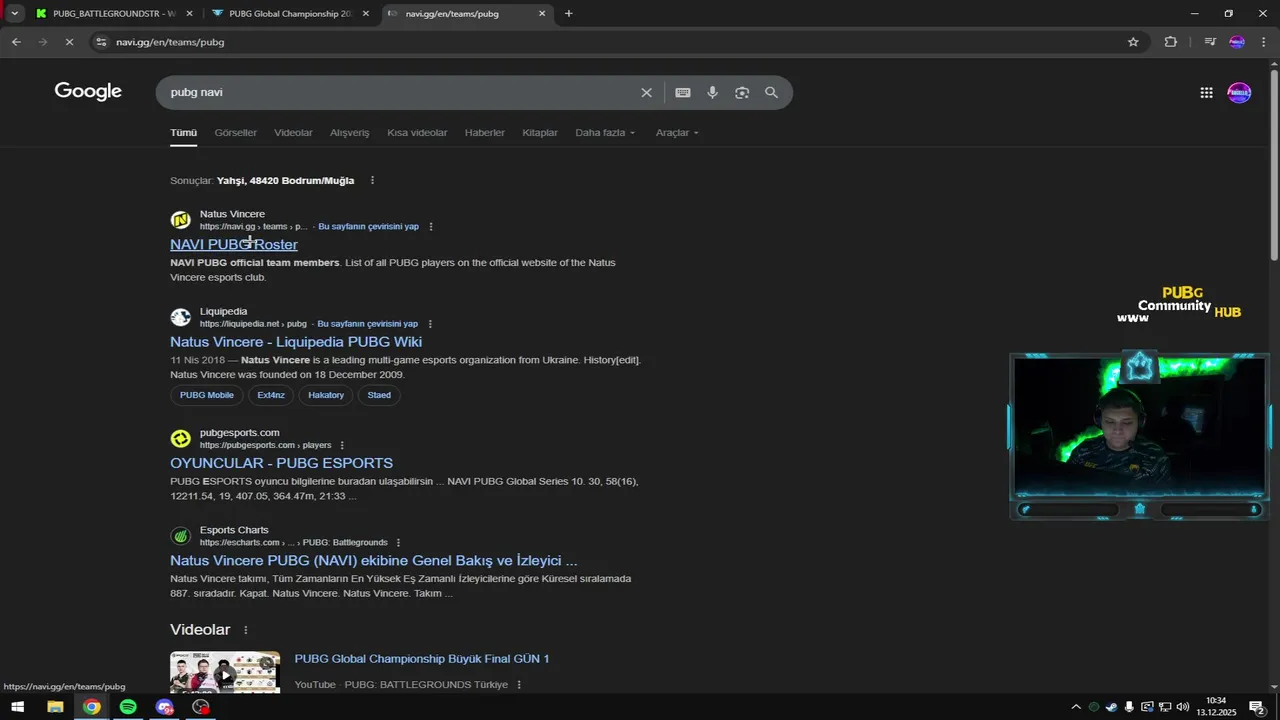
Task: Open the taskbar volume control
Action: pyautogui.click(x=1183, y=707)
